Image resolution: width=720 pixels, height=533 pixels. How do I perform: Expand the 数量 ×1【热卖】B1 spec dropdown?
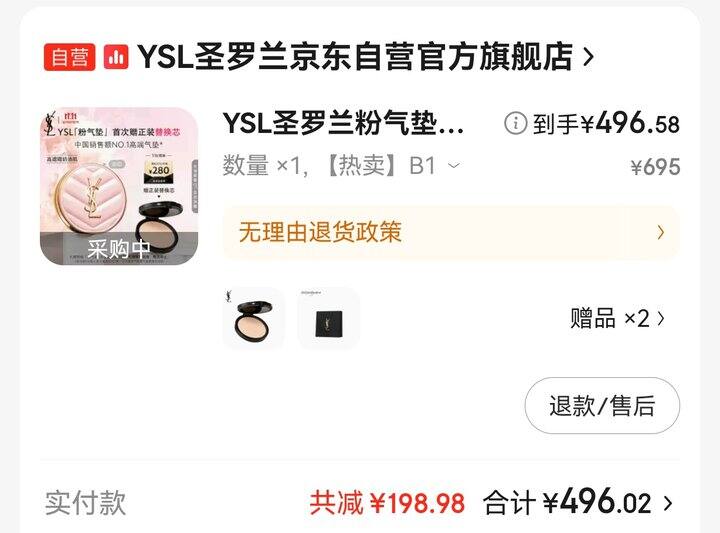point(341,165)
